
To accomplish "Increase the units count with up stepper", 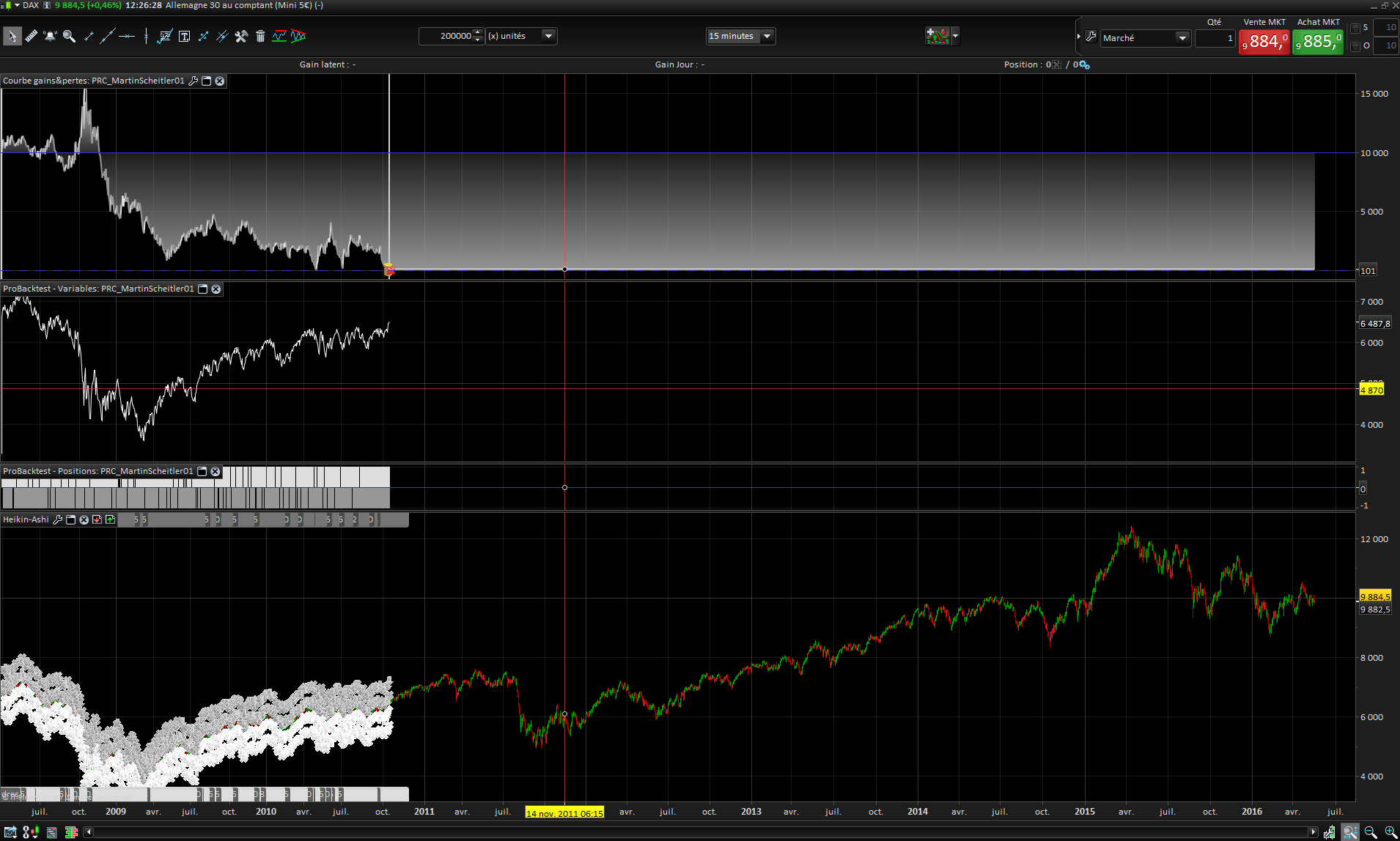I will click(478, 32).
